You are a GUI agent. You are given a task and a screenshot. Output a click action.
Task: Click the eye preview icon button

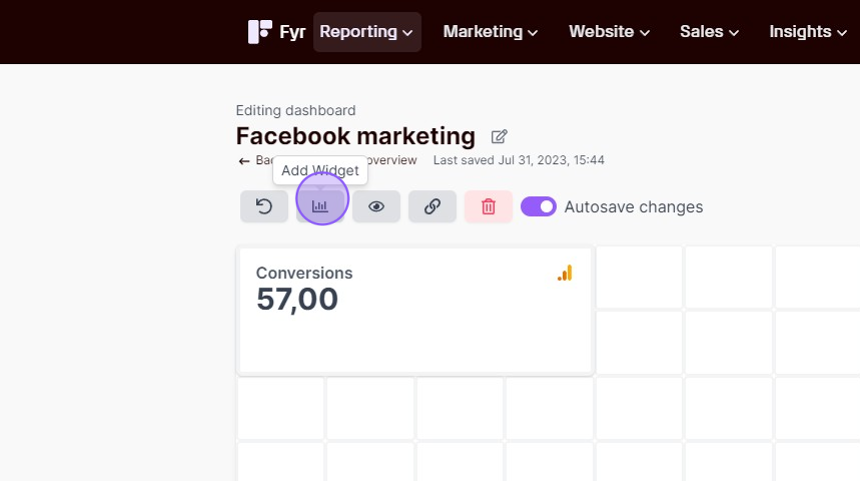[376, 207]
